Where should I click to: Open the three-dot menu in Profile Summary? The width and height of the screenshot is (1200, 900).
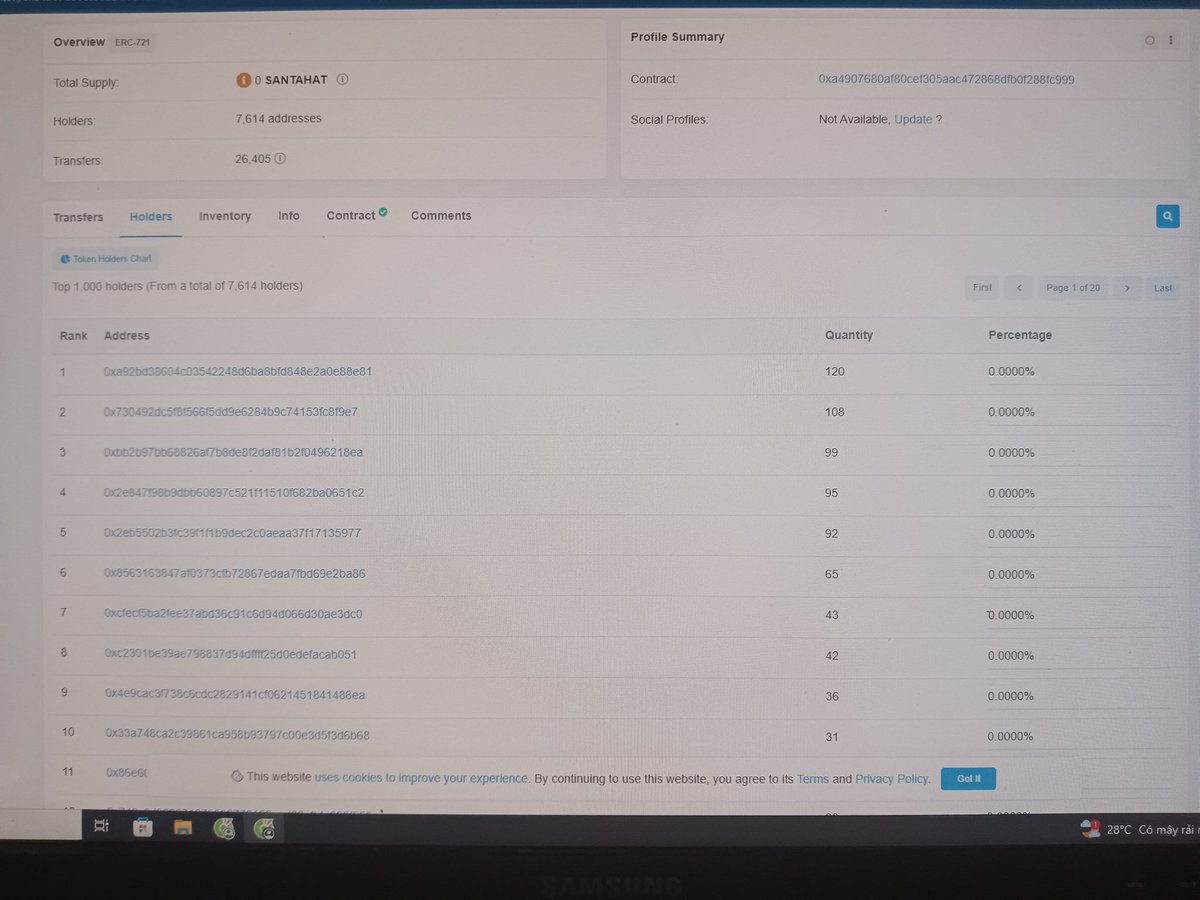click(x=1171, y=40)
